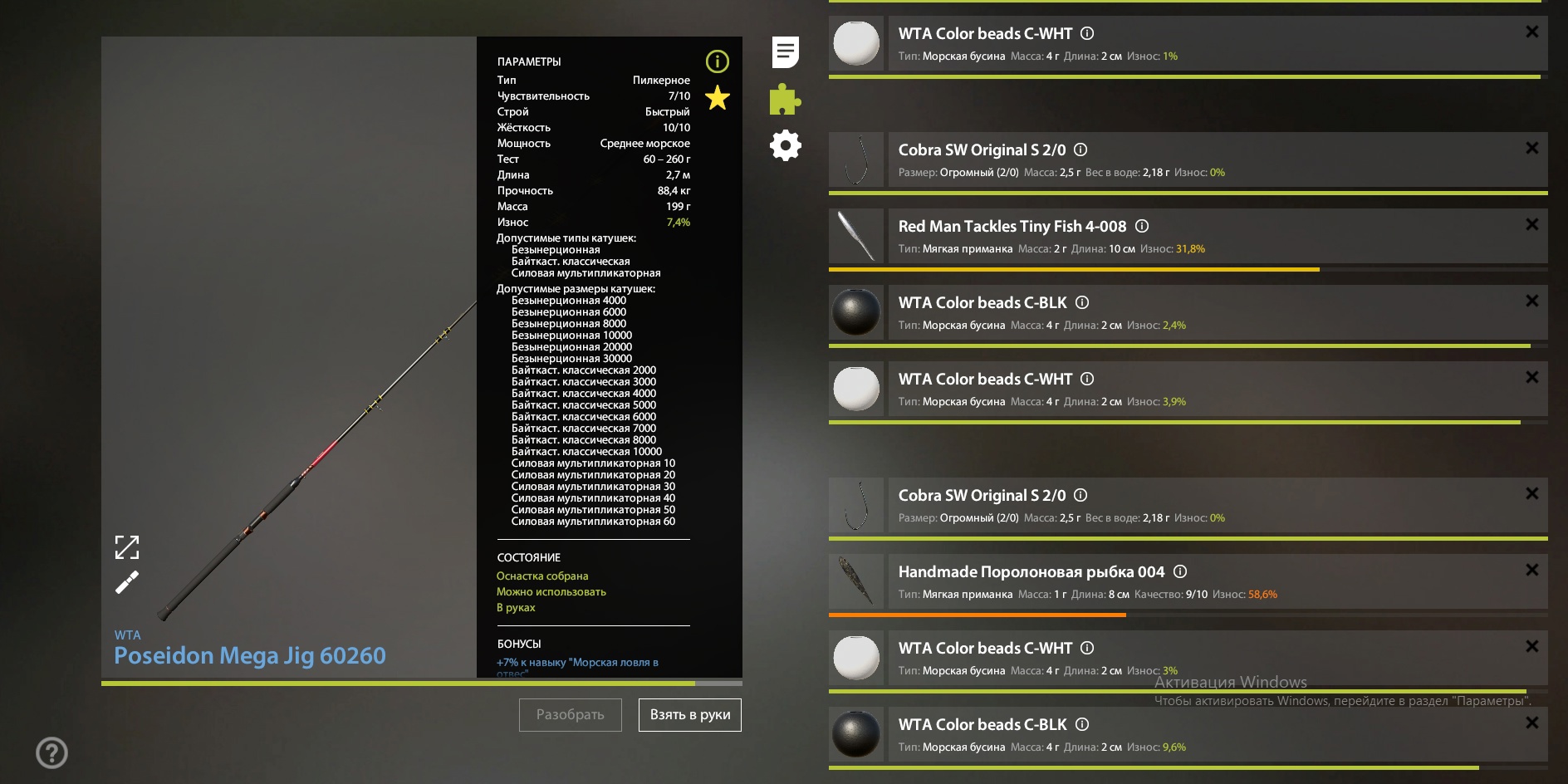
Task: Open the gear settings icon
Action: coord(785,145)
